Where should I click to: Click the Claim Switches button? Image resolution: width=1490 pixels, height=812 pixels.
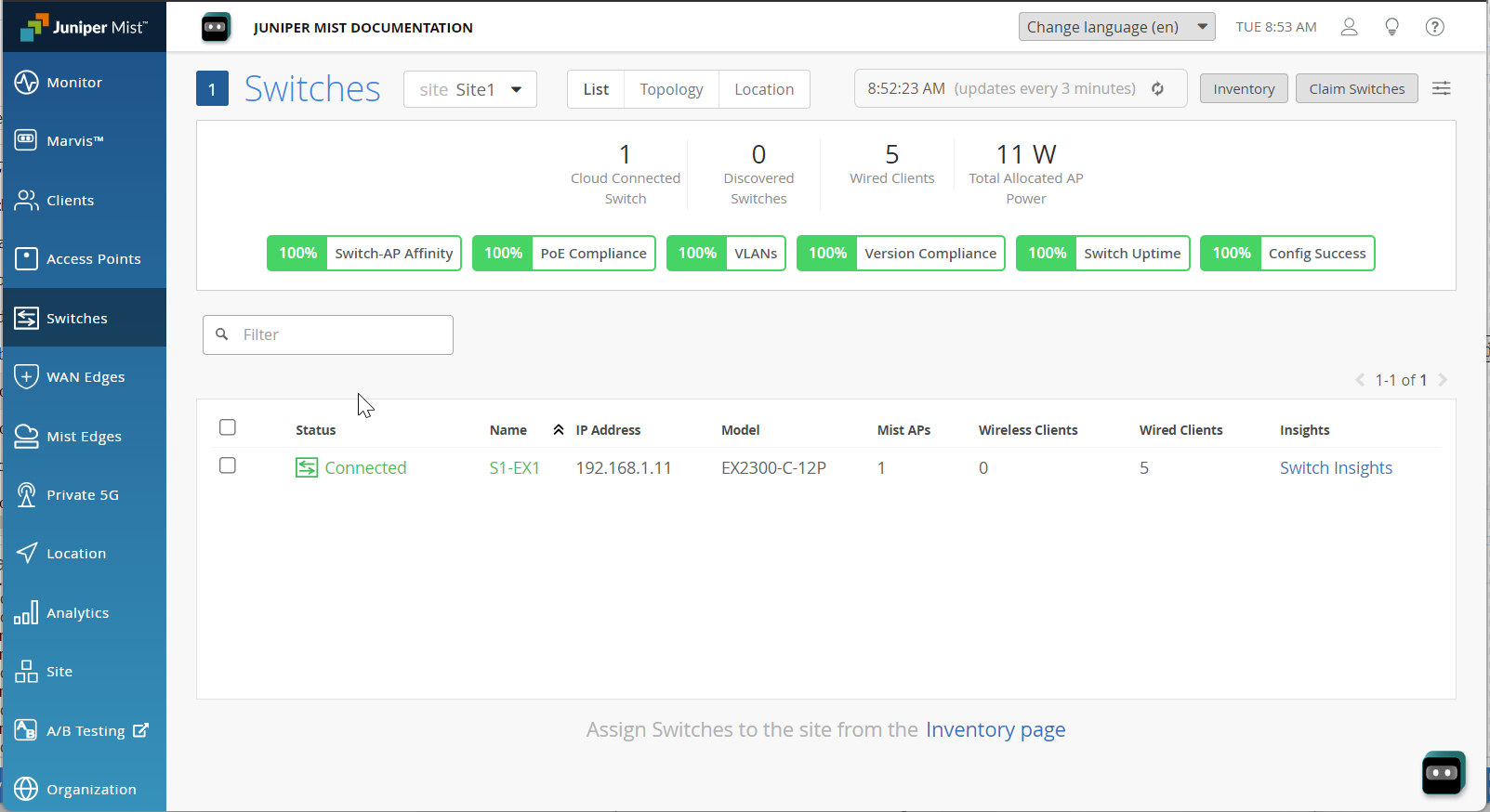point(1356,89)
